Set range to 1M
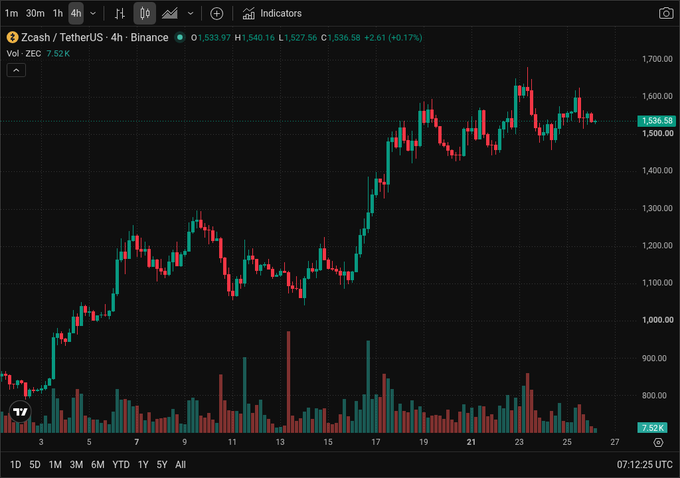 55,465
